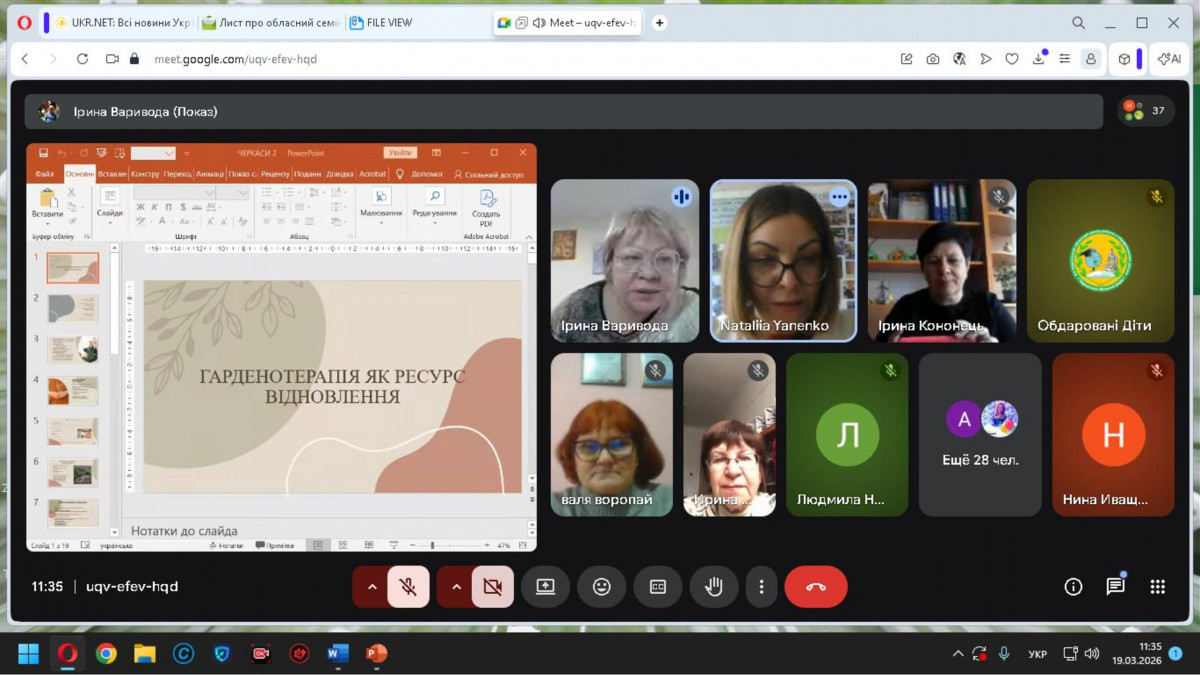The height and width of the screenshot is (675, 1200).
Task: Launch PowerPoint from the taskbar
Action: click(x=376, y=654)
